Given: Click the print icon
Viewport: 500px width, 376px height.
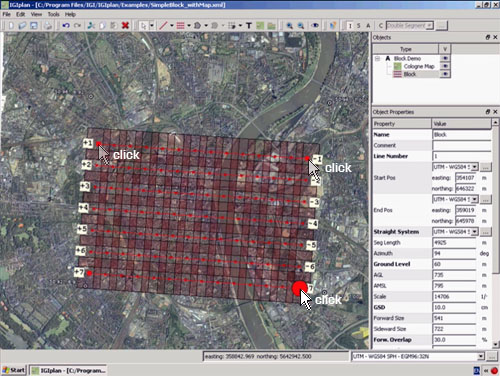Looking at the screenshot, I should pos(48,25).
